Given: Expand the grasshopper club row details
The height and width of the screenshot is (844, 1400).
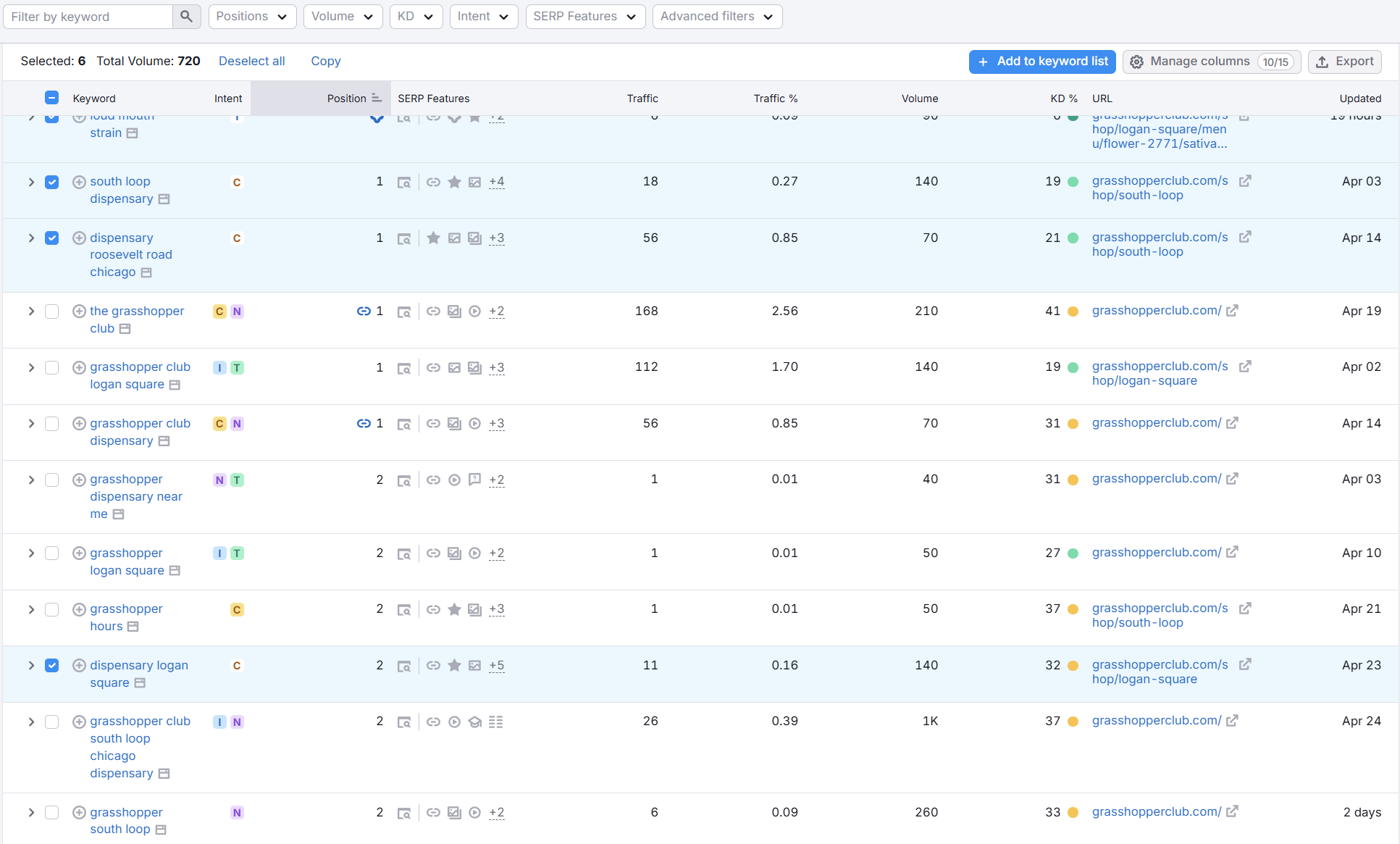Looking at the screenshot, I should pyautogui.click(x=31, y=312).
